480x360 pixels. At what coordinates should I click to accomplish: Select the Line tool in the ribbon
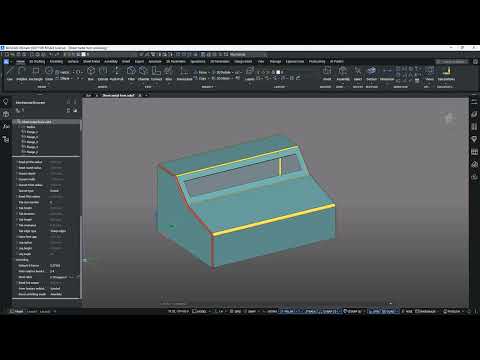10,74
